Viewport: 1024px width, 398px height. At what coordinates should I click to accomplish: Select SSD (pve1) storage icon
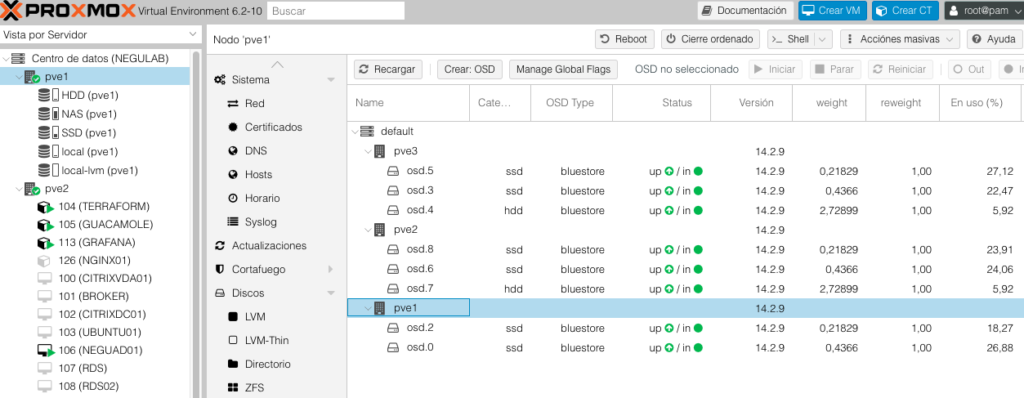tap(48, 133)
